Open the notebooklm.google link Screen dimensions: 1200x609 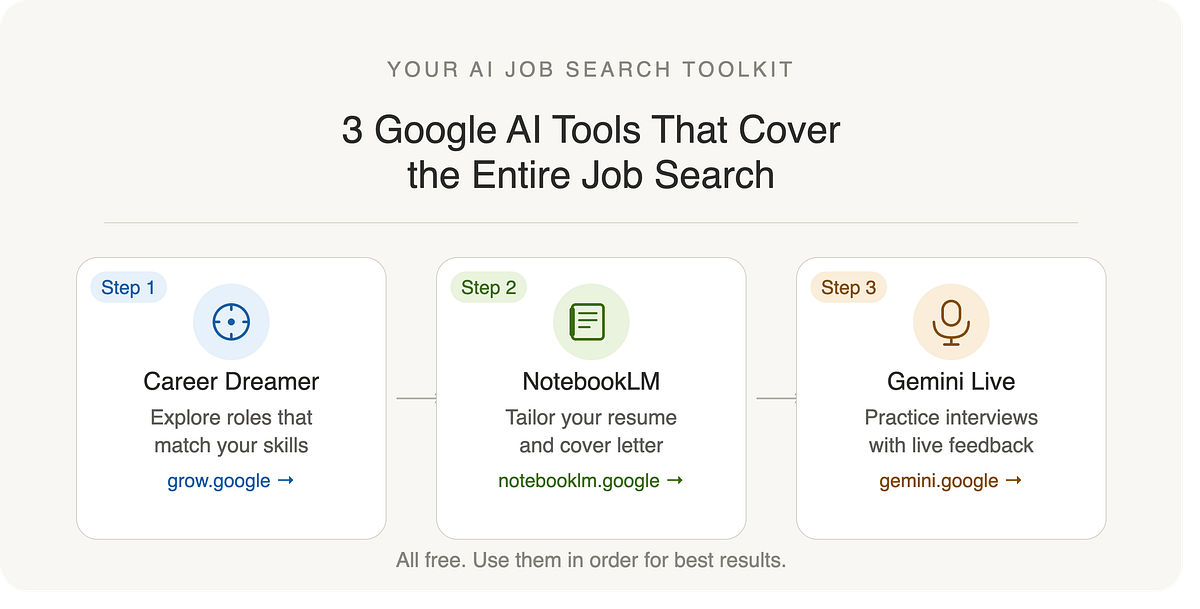click(x=591, y=481)
